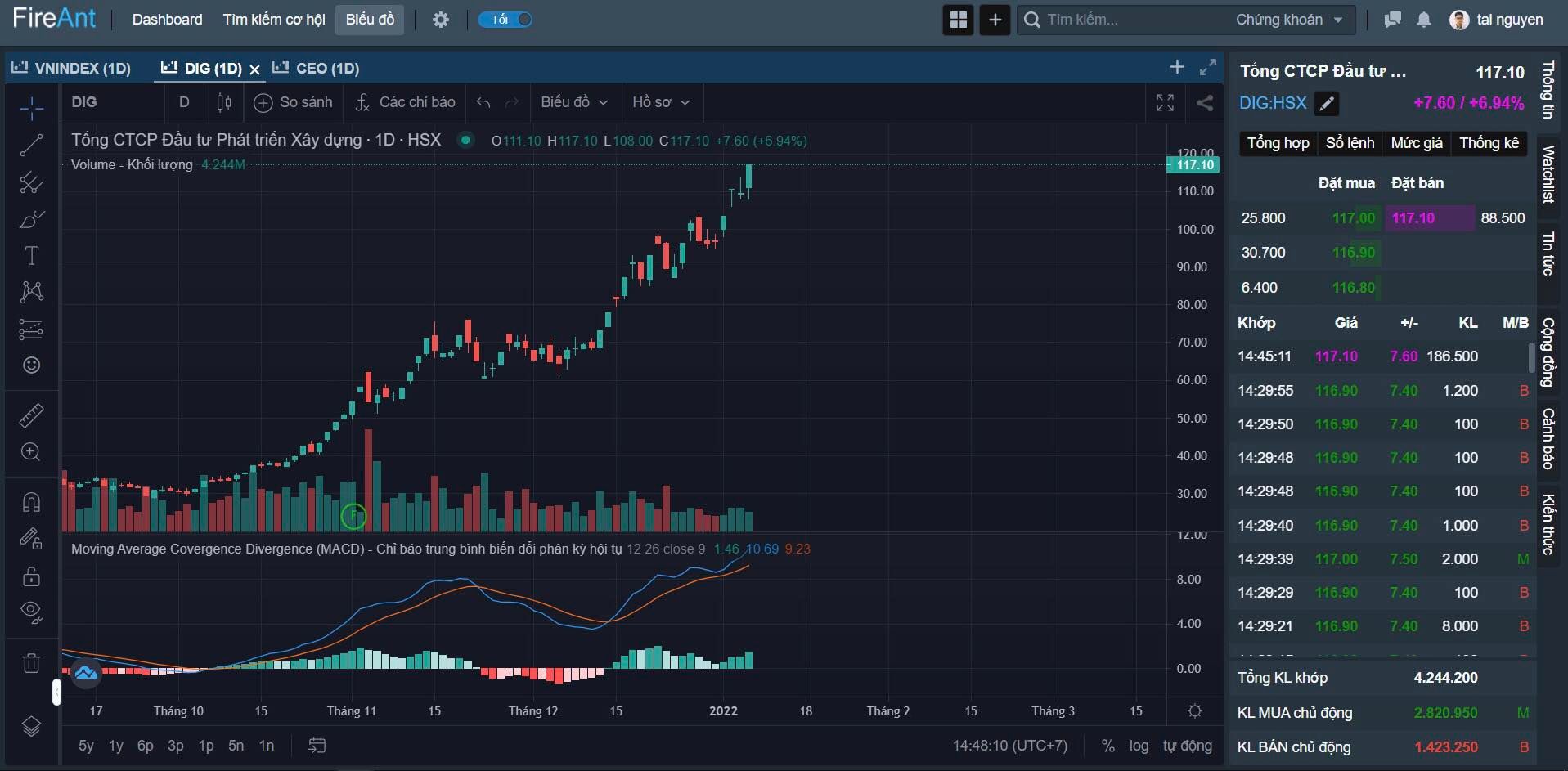The width and height of the screenshot is (1568, 771).
Task: Open the notifications bell
Action: [1424, 20]
